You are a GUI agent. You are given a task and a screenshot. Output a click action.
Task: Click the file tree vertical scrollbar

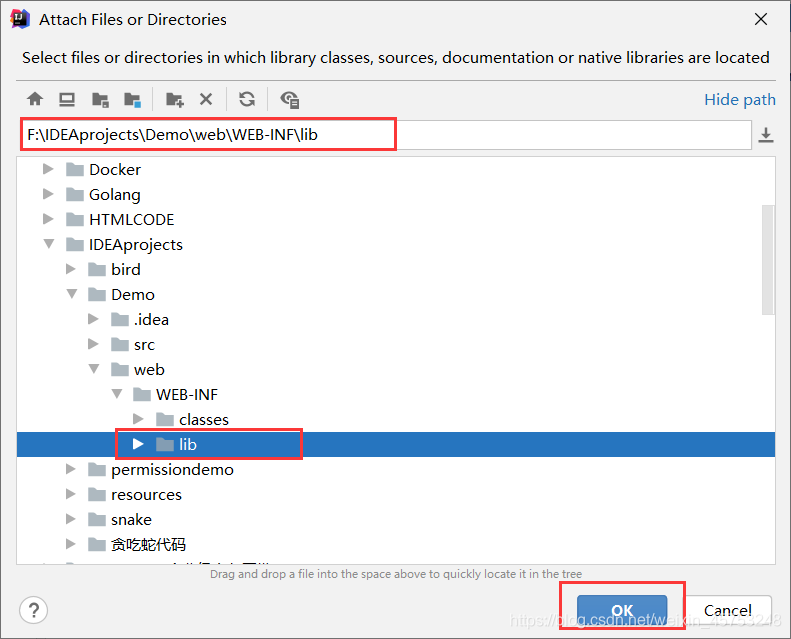pos(768,260)
